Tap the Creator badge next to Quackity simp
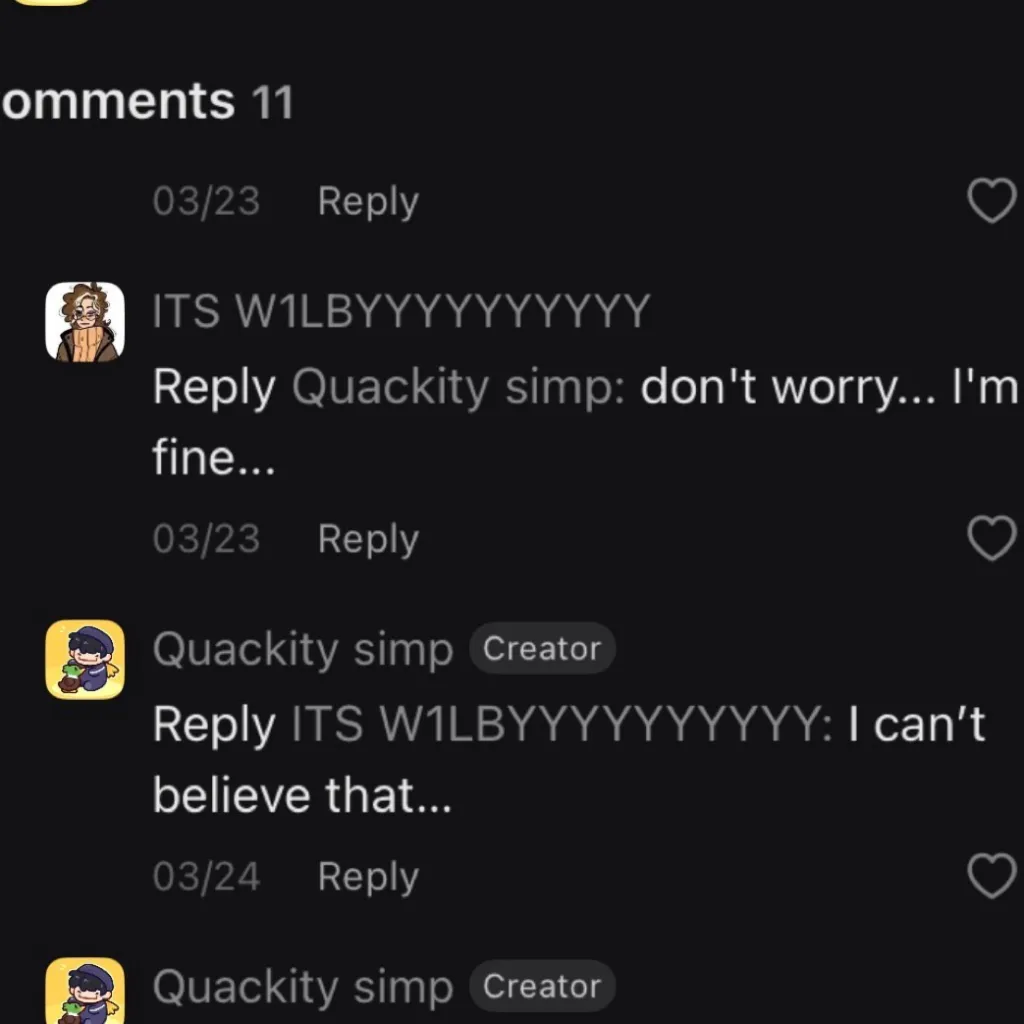Screen dimensions: 1024x1024 tap(542, 648)
